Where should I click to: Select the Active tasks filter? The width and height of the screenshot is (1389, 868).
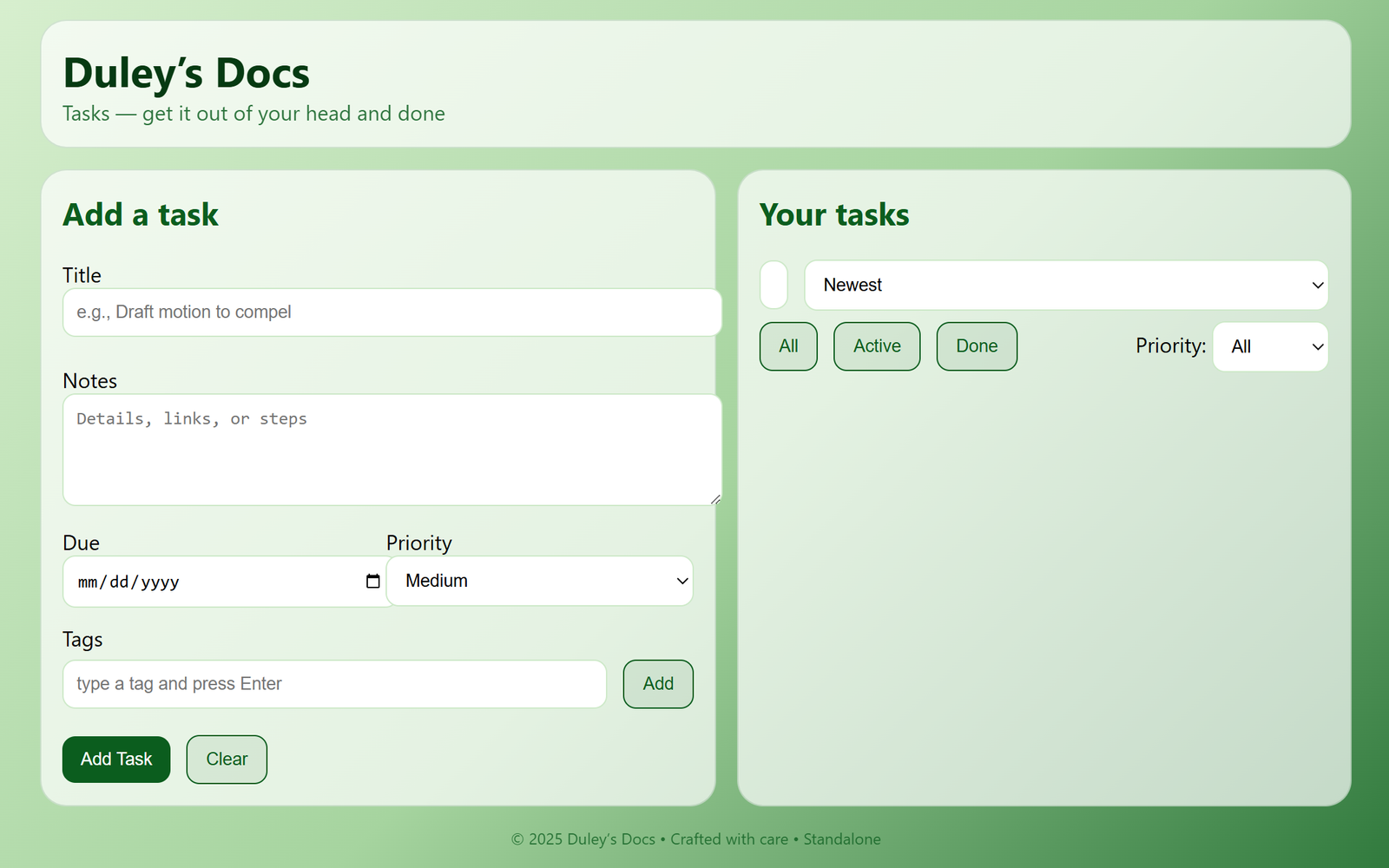(x=876, y=345)
